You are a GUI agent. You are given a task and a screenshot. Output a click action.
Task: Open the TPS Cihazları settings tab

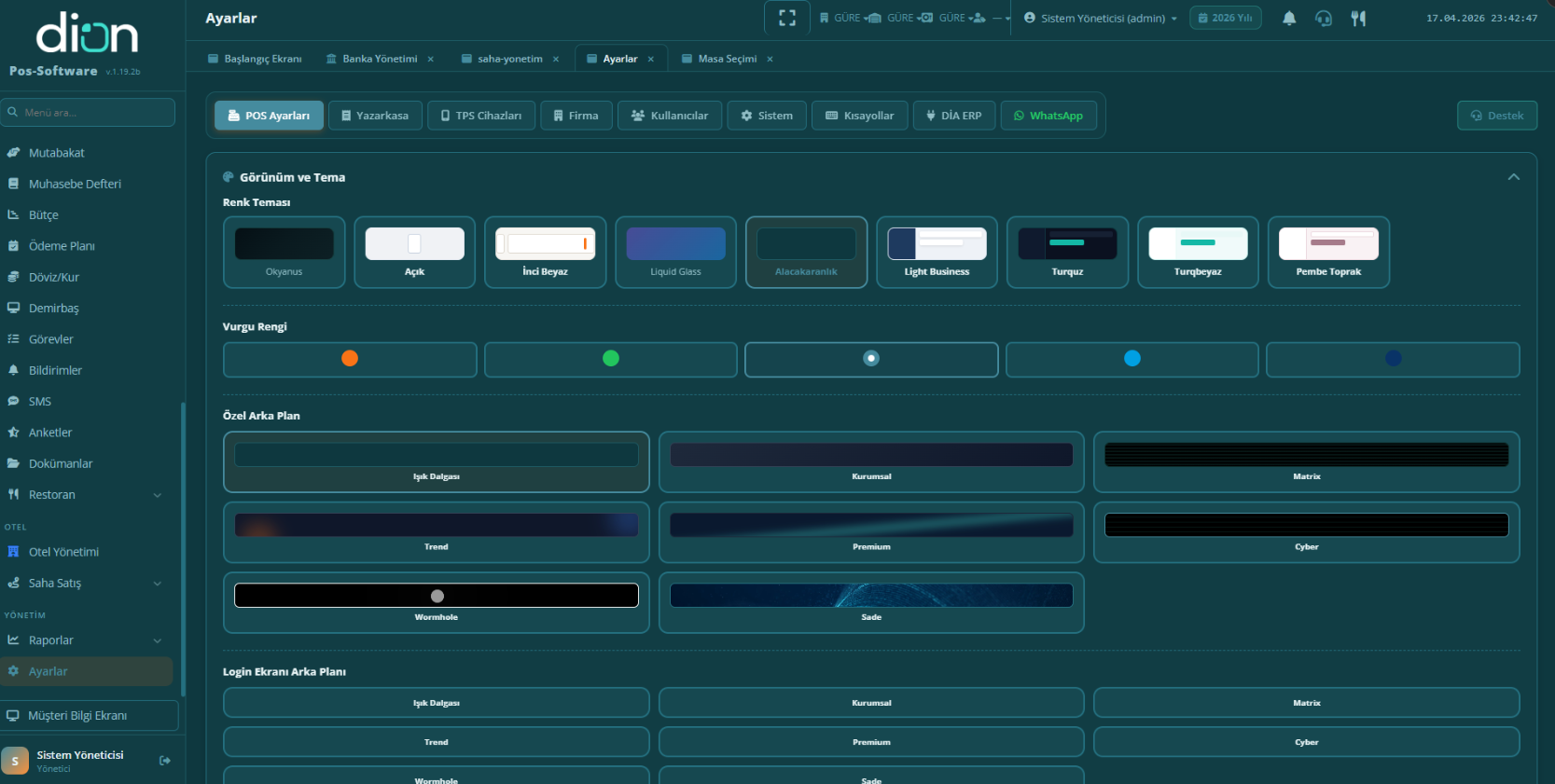point(481,116)
